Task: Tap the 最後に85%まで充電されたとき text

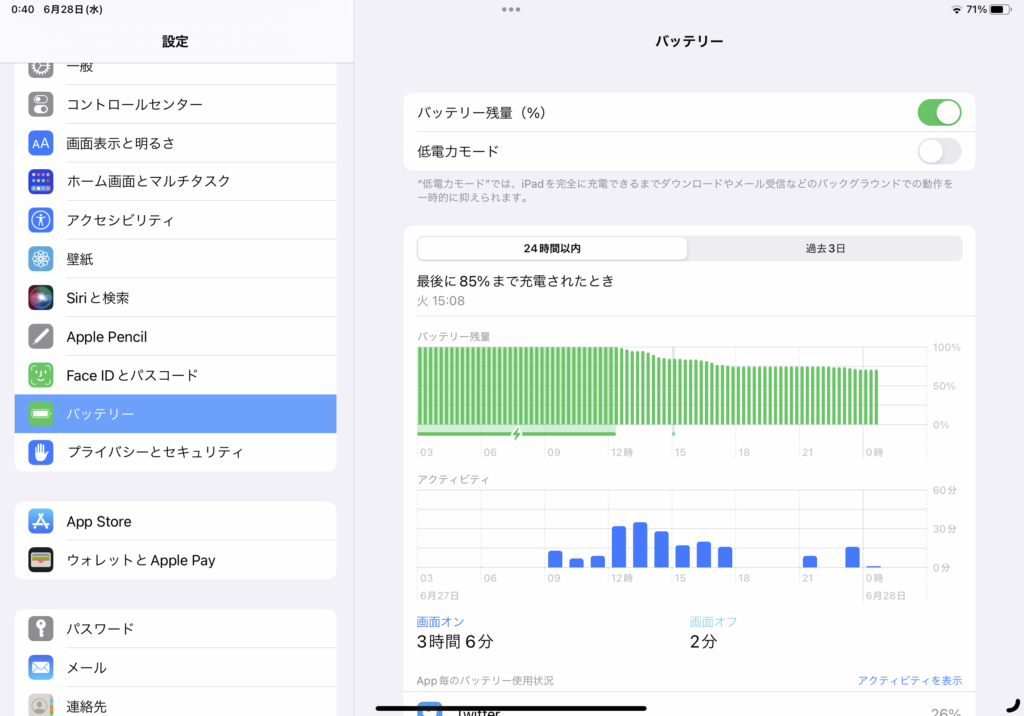Action: [x=515, y=282]
